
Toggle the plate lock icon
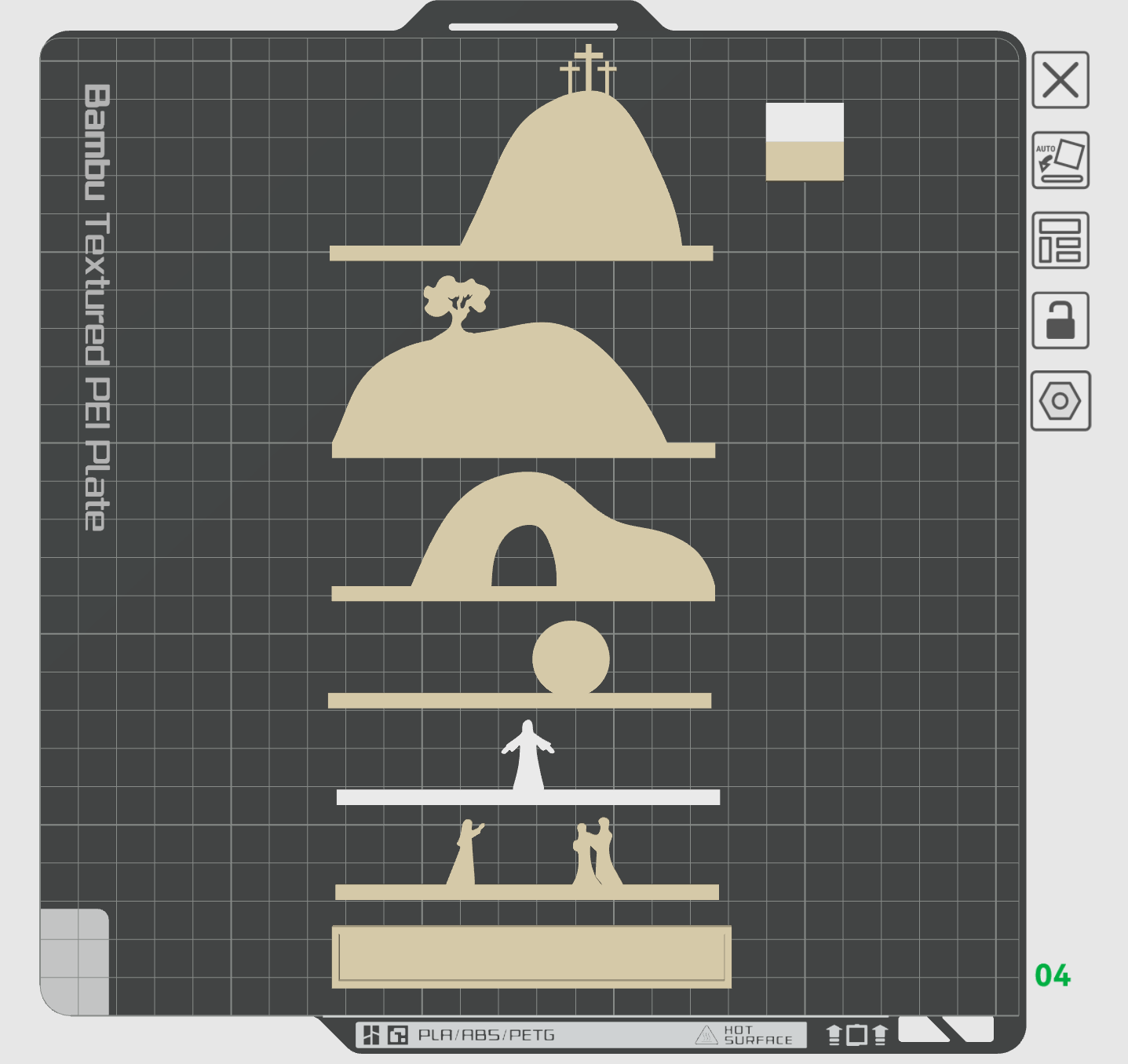1060,320
